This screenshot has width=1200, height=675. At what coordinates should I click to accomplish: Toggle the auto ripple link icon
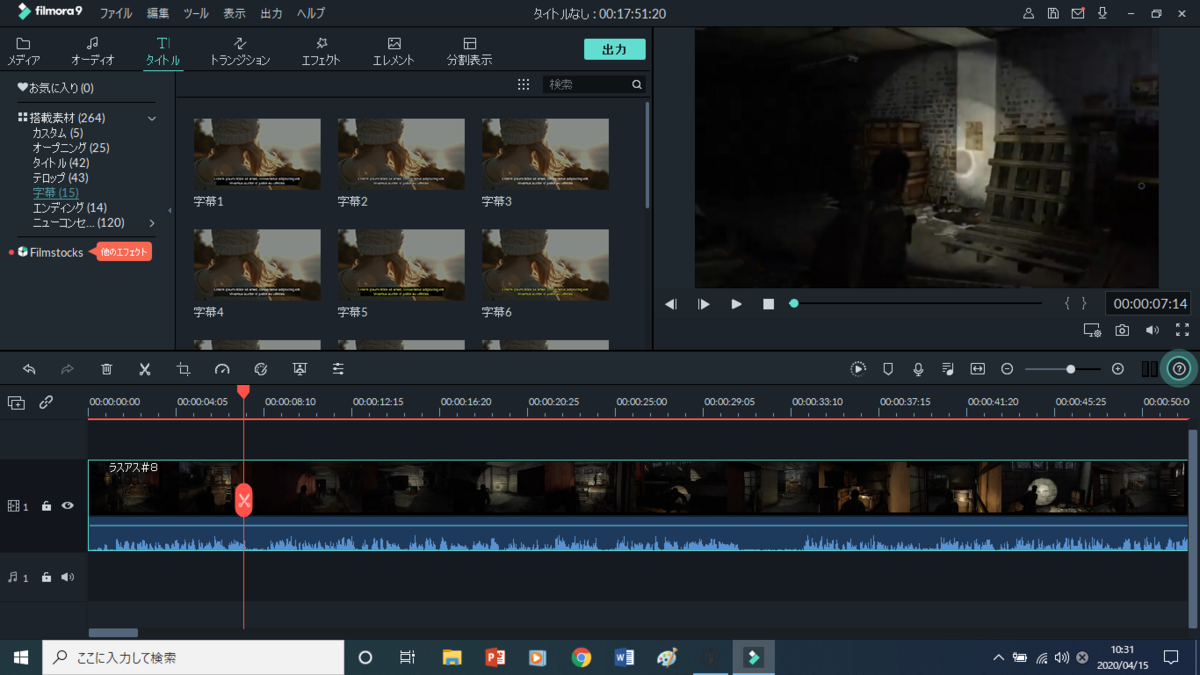coord(46,402)
